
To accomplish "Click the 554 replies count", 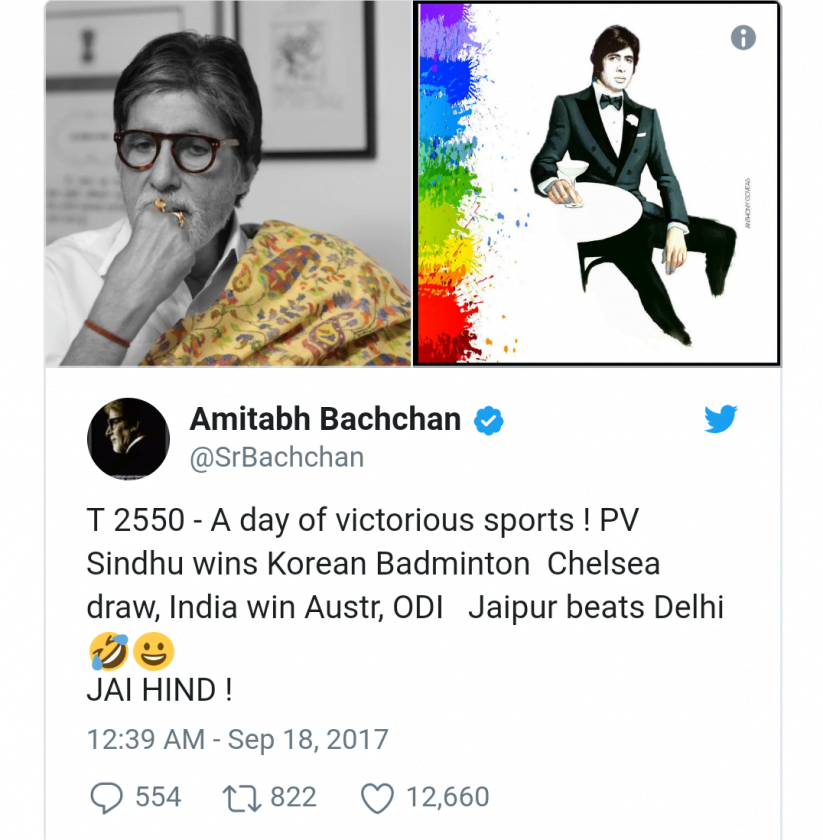I will point(158,797).
